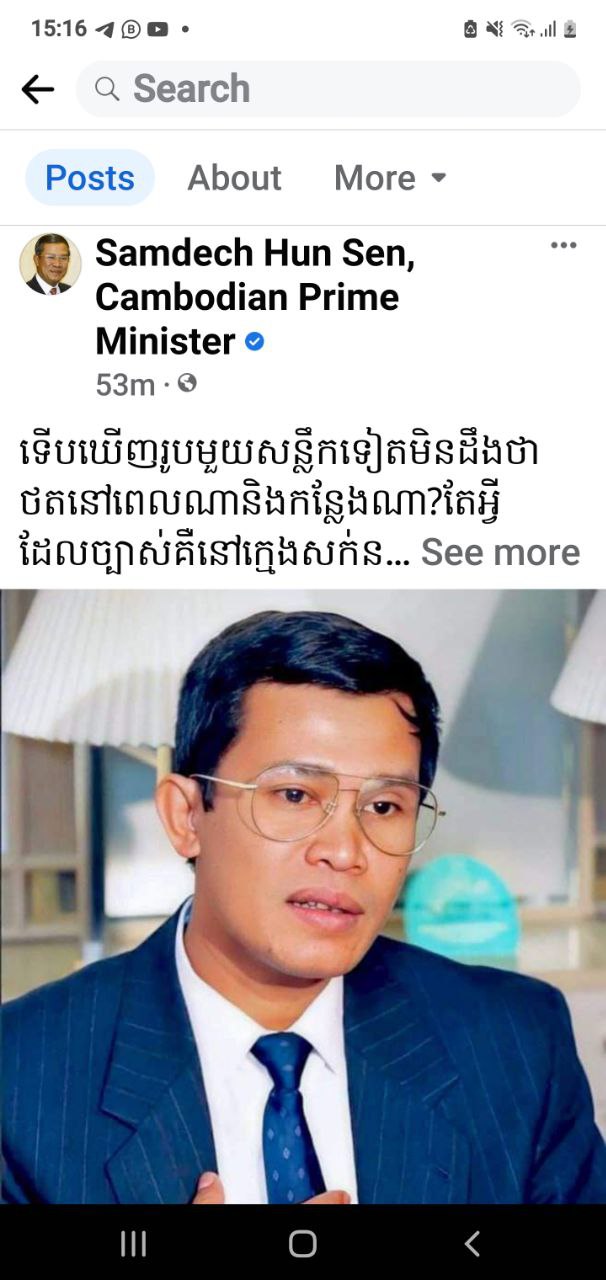Tap the 53m post timestamp
This screenshot has width=606, height=1280.
[x=125, y=384]
